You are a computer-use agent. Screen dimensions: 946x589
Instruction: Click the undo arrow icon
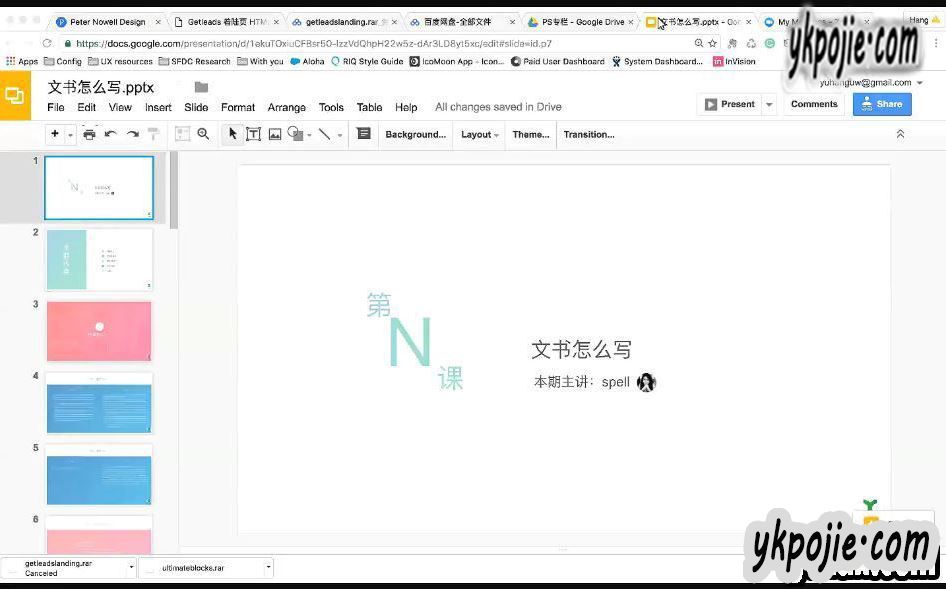point(110,134)
